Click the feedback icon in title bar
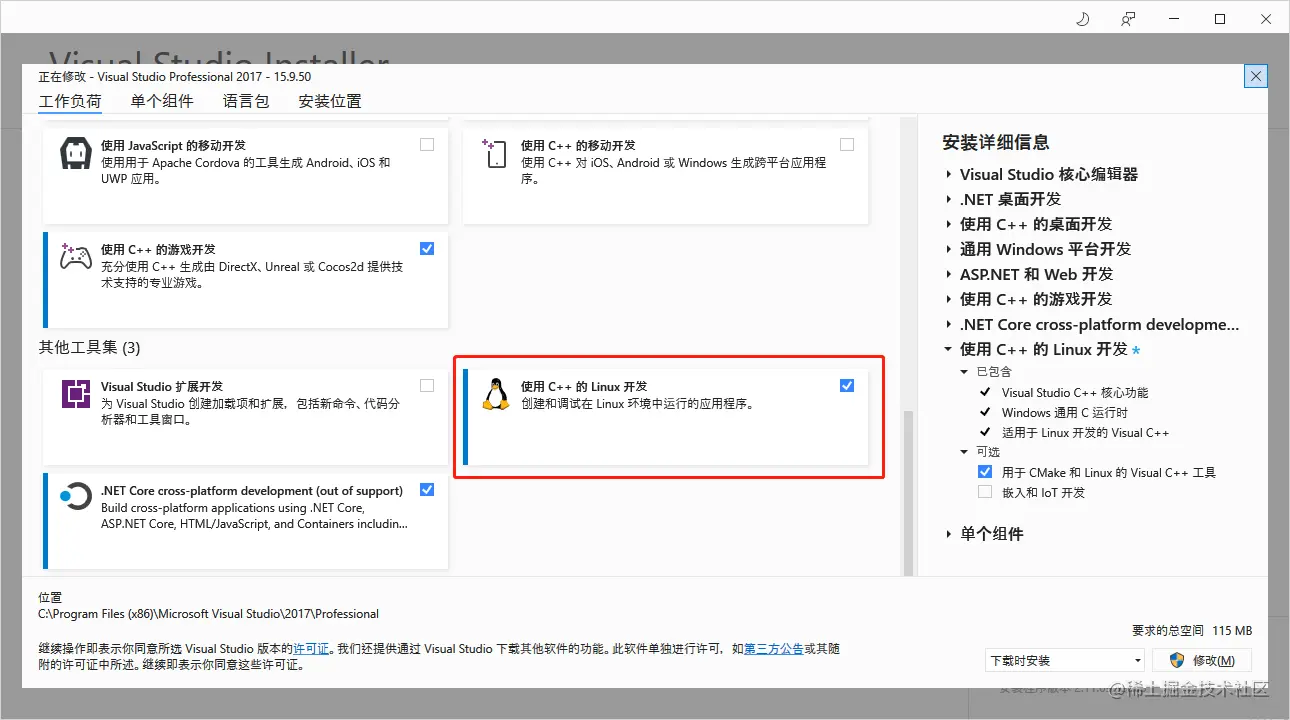This screenshot has width=1290, height=720. coord(1128,19)
